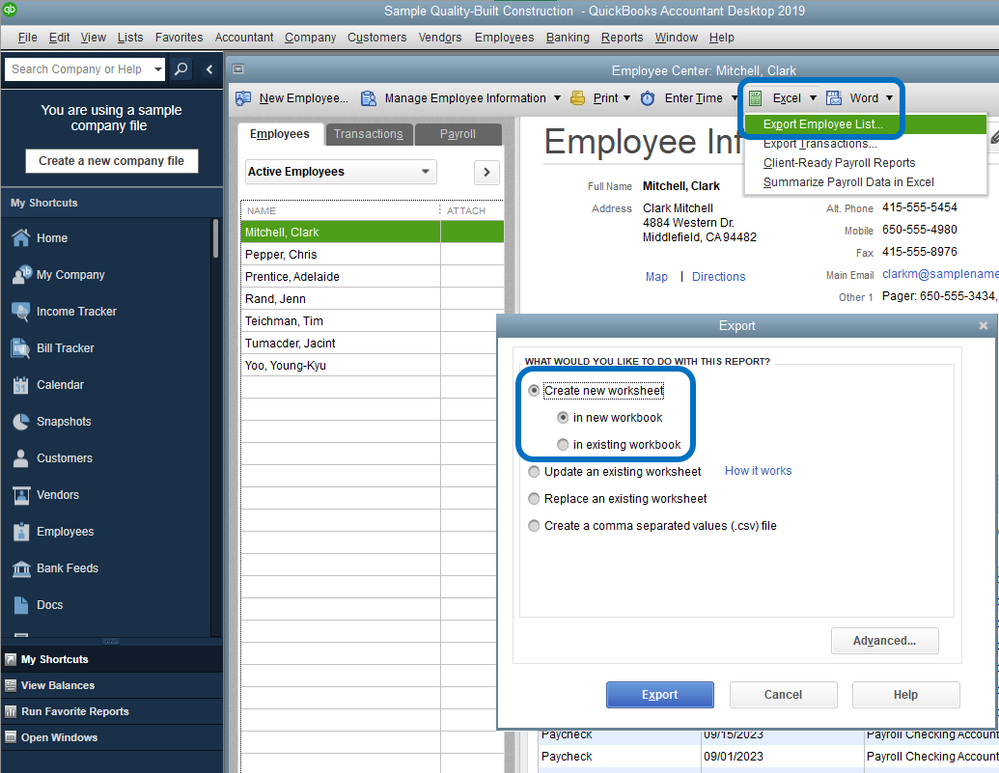The image size is (999, 773).
Task: Select My Shortcuts at sidebar bottom
Action: (112, 660)
